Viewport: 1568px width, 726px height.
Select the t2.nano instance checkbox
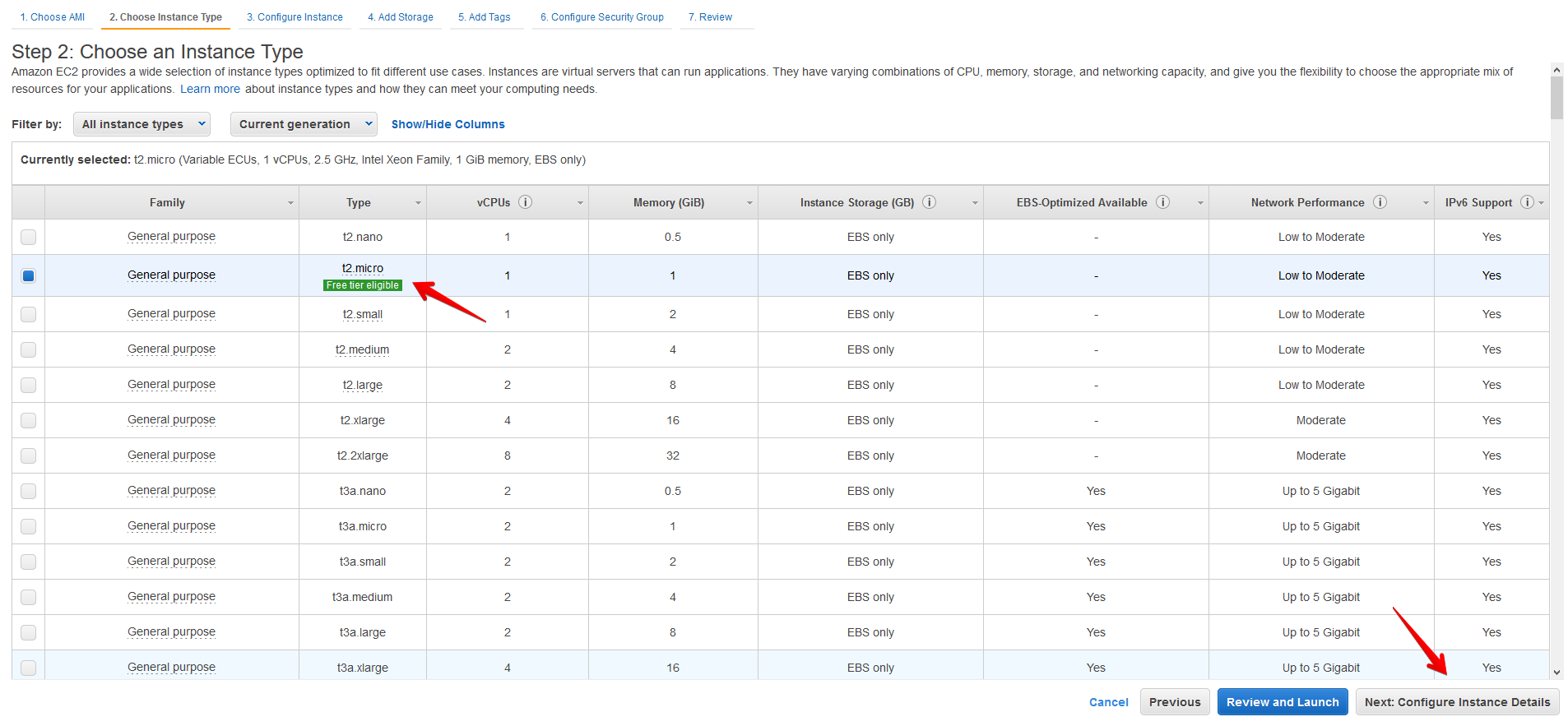pos(29,237)
